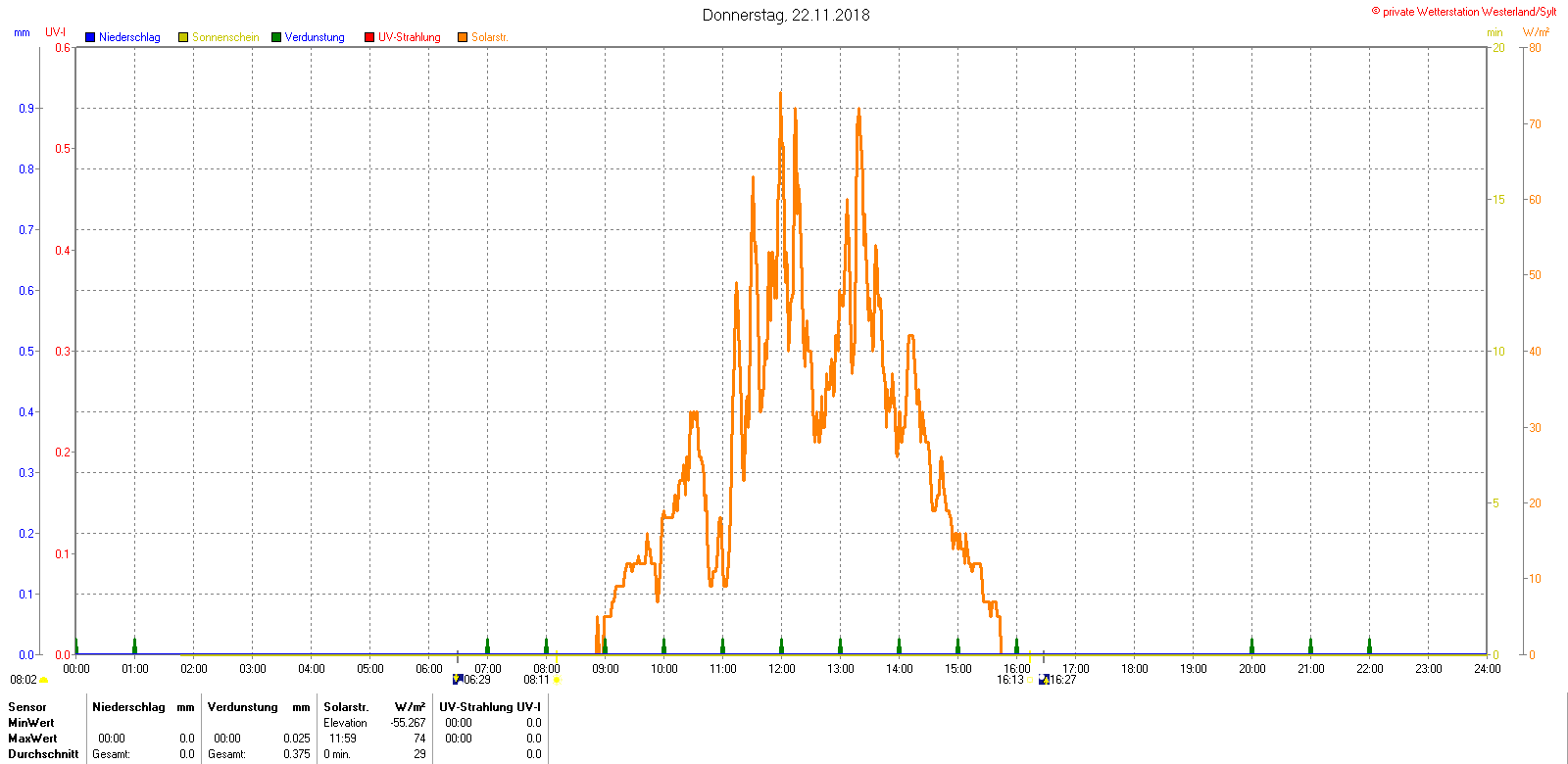Click the 16:13 sunset time label

tap(1010, 680)
